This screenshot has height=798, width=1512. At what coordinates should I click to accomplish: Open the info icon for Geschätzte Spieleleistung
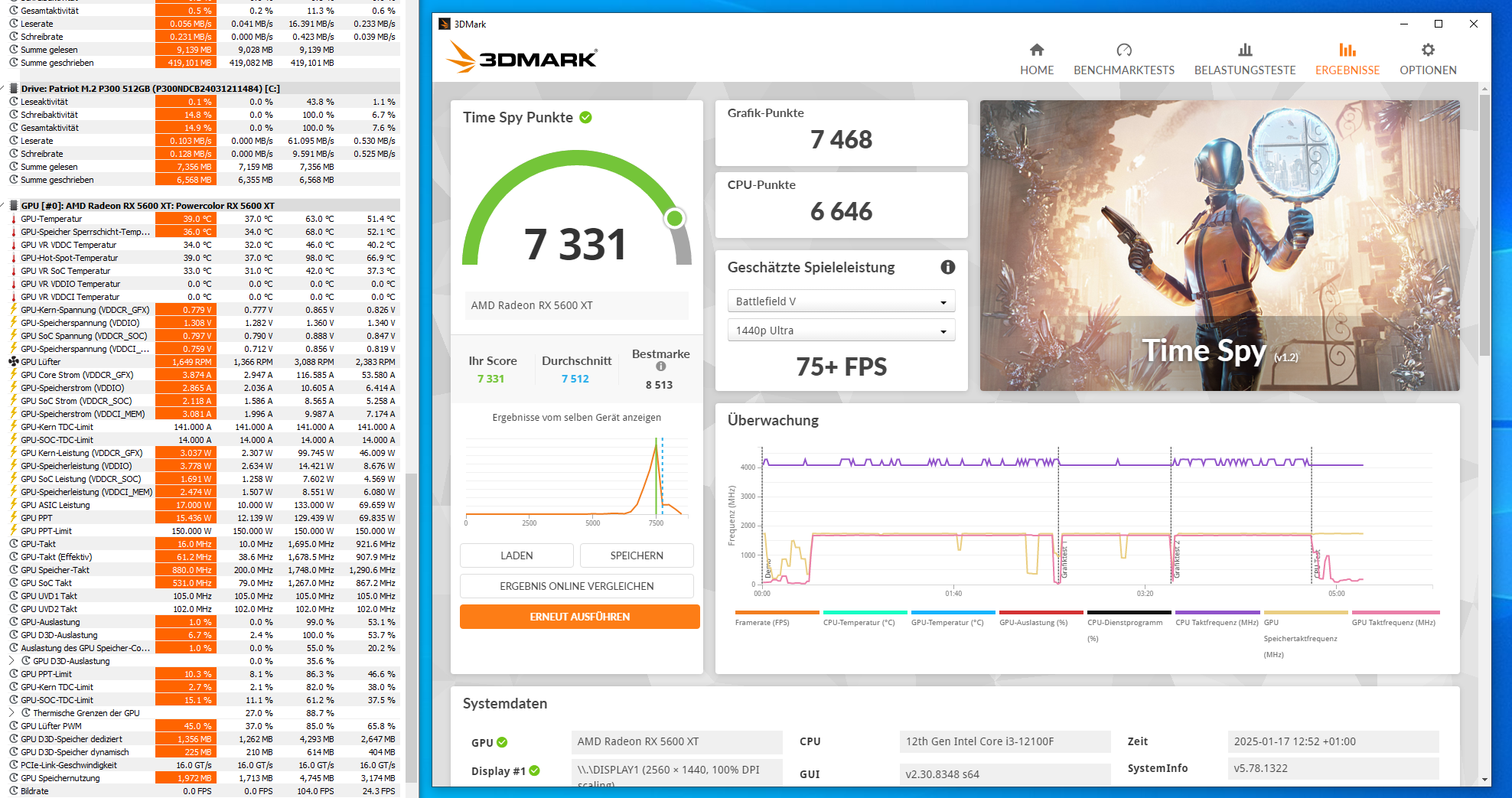pos(948,267)
